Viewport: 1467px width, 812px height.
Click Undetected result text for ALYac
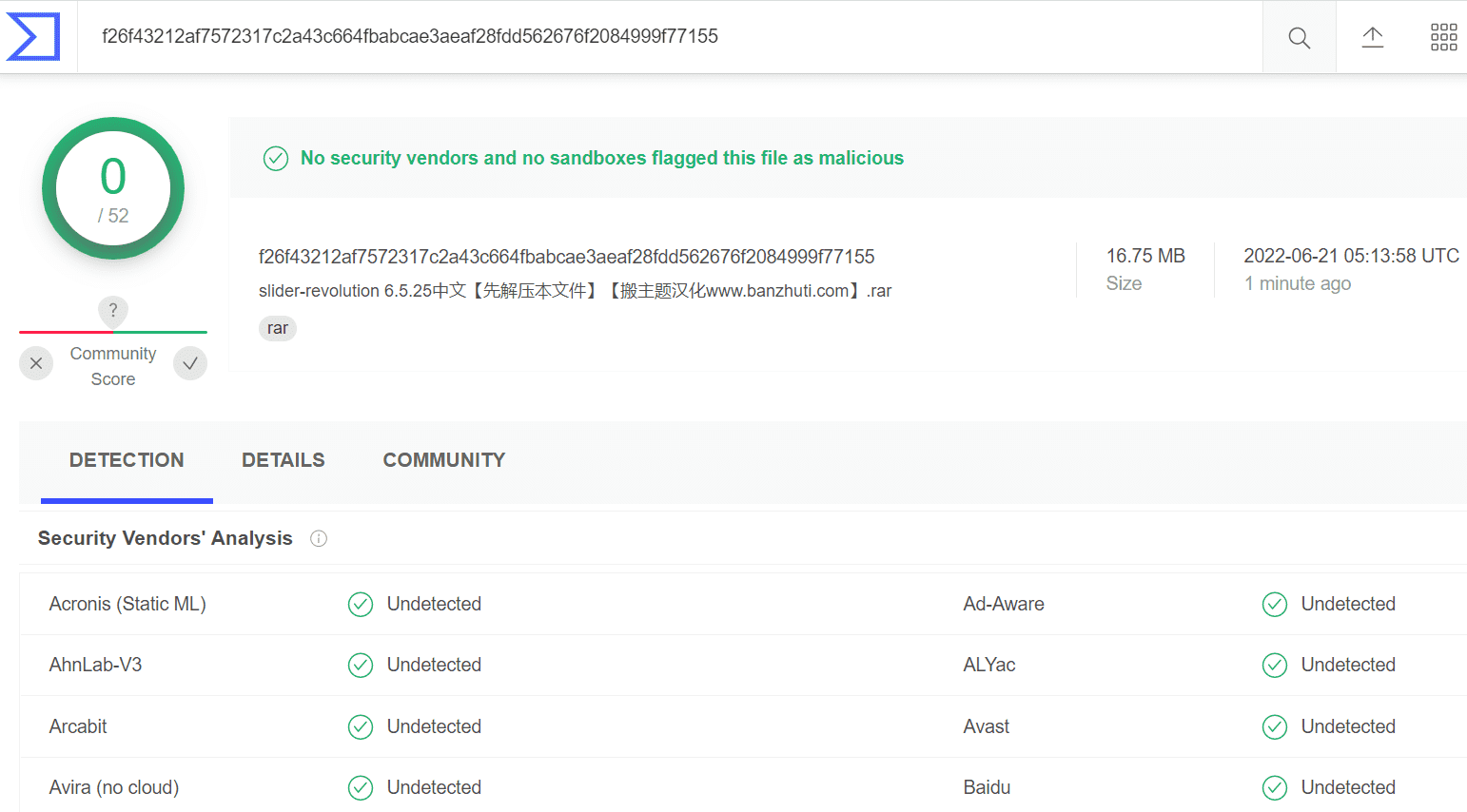click(x=1348, y=665)
